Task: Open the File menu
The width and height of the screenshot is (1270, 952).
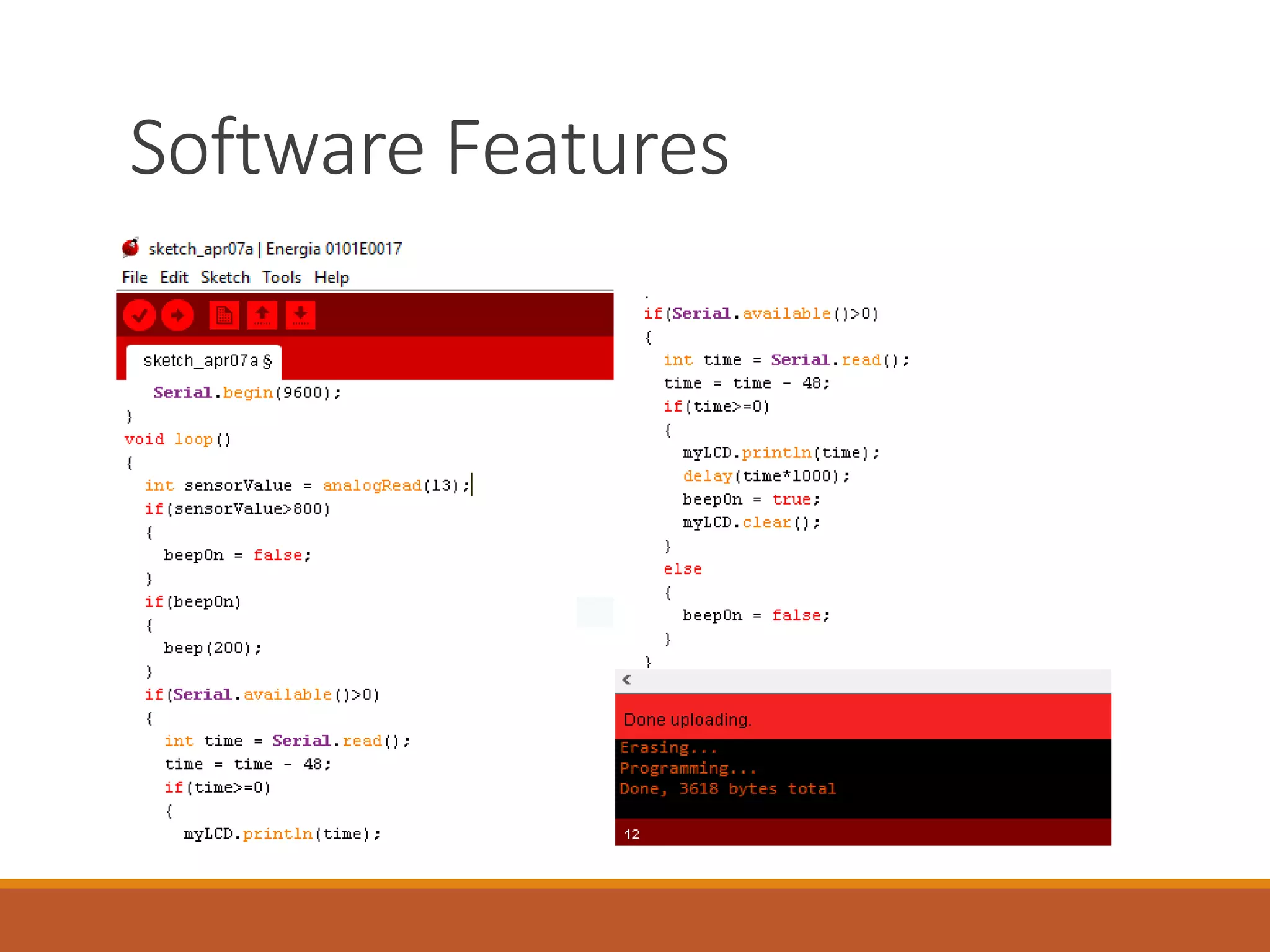Action: click(135, 277)
